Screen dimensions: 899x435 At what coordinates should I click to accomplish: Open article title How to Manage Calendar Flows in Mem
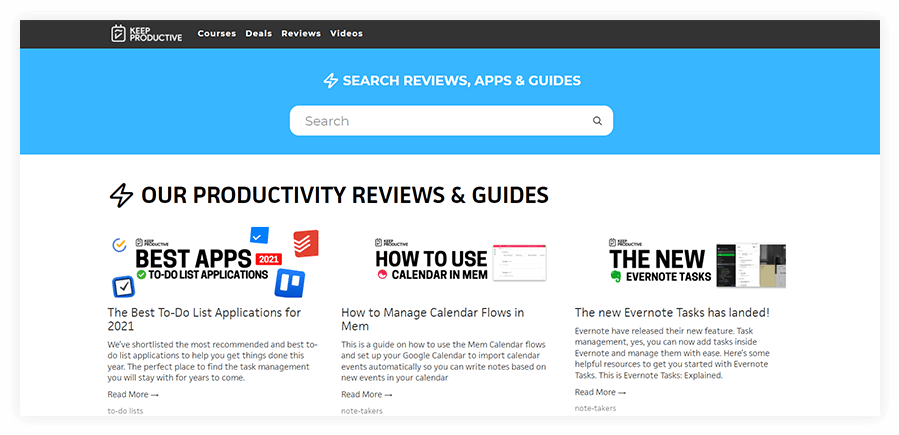click(x=432, y=319)
